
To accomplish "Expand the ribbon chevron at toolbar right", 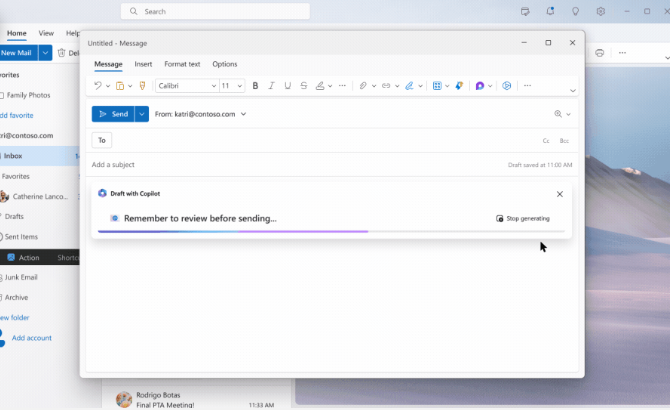I will 573,91.
